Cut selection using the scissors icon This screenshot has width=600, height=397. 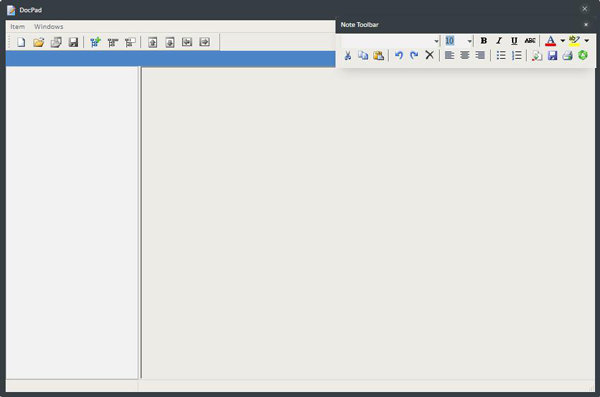pos(347,56)
